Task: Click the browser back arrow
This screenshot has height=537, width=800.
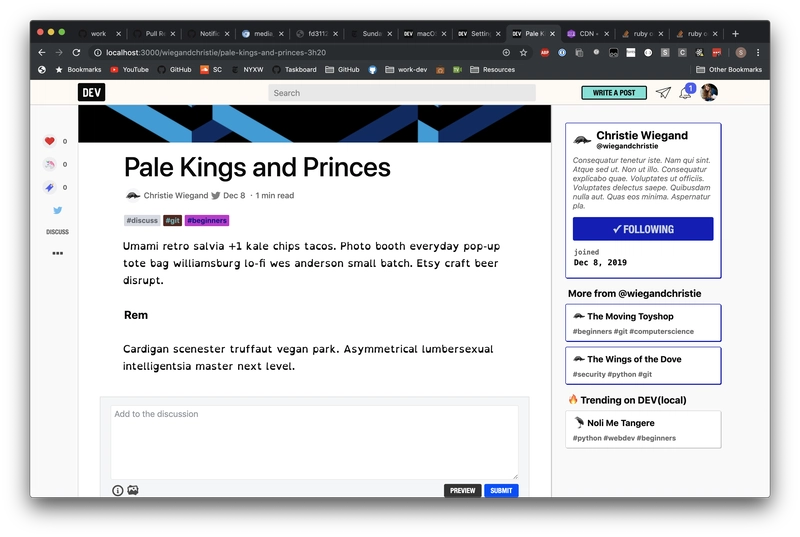Action: click(42, 53)
